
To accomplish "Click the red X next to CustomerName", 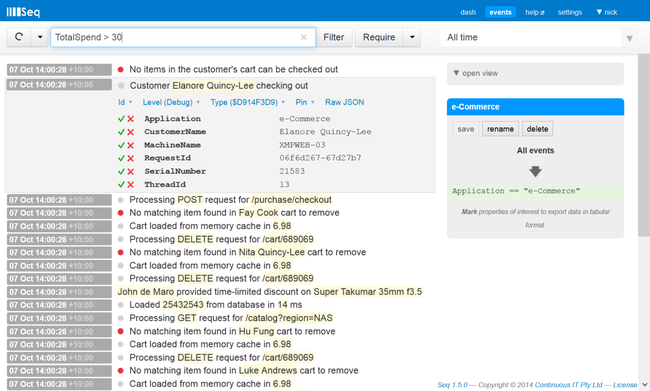I will tap(131, 132).
